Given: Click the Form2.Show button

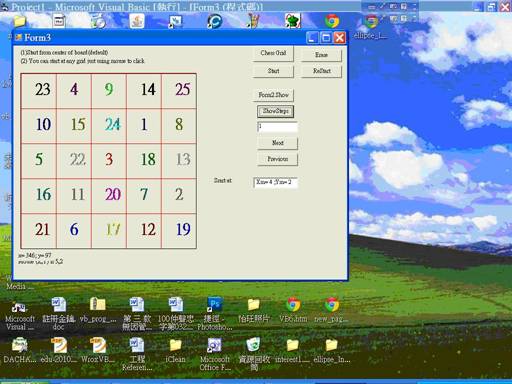Looking at the screenshot, I should point(273,95).
